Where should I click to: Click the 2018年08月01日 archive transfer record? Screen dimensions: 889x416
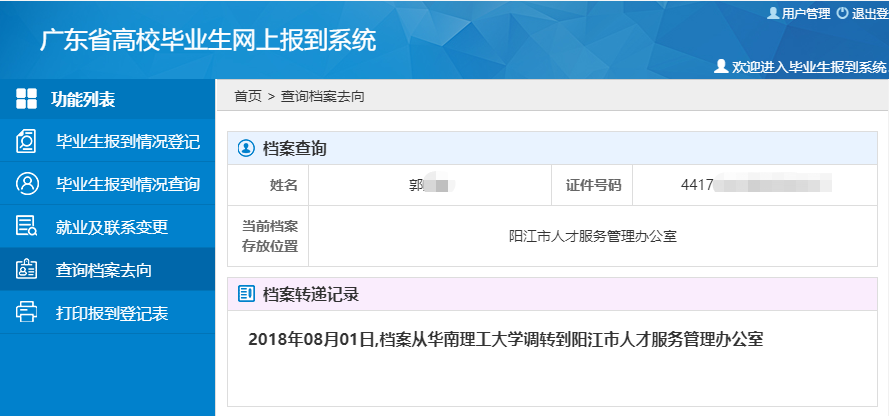click(505, 339)
